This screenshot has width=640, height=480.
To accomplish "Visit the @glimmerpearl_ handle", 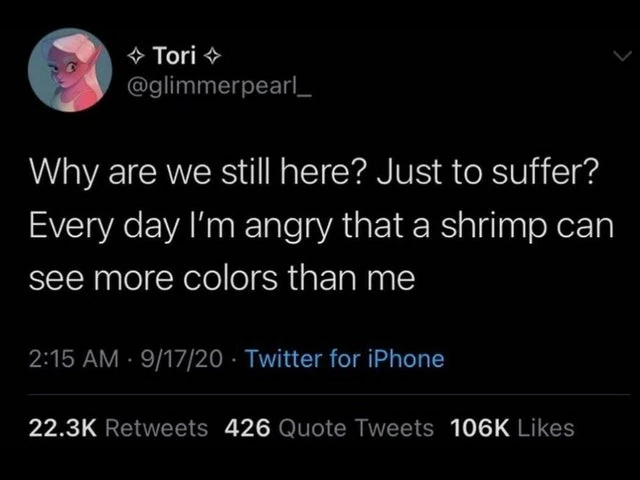I will point(220,87).
